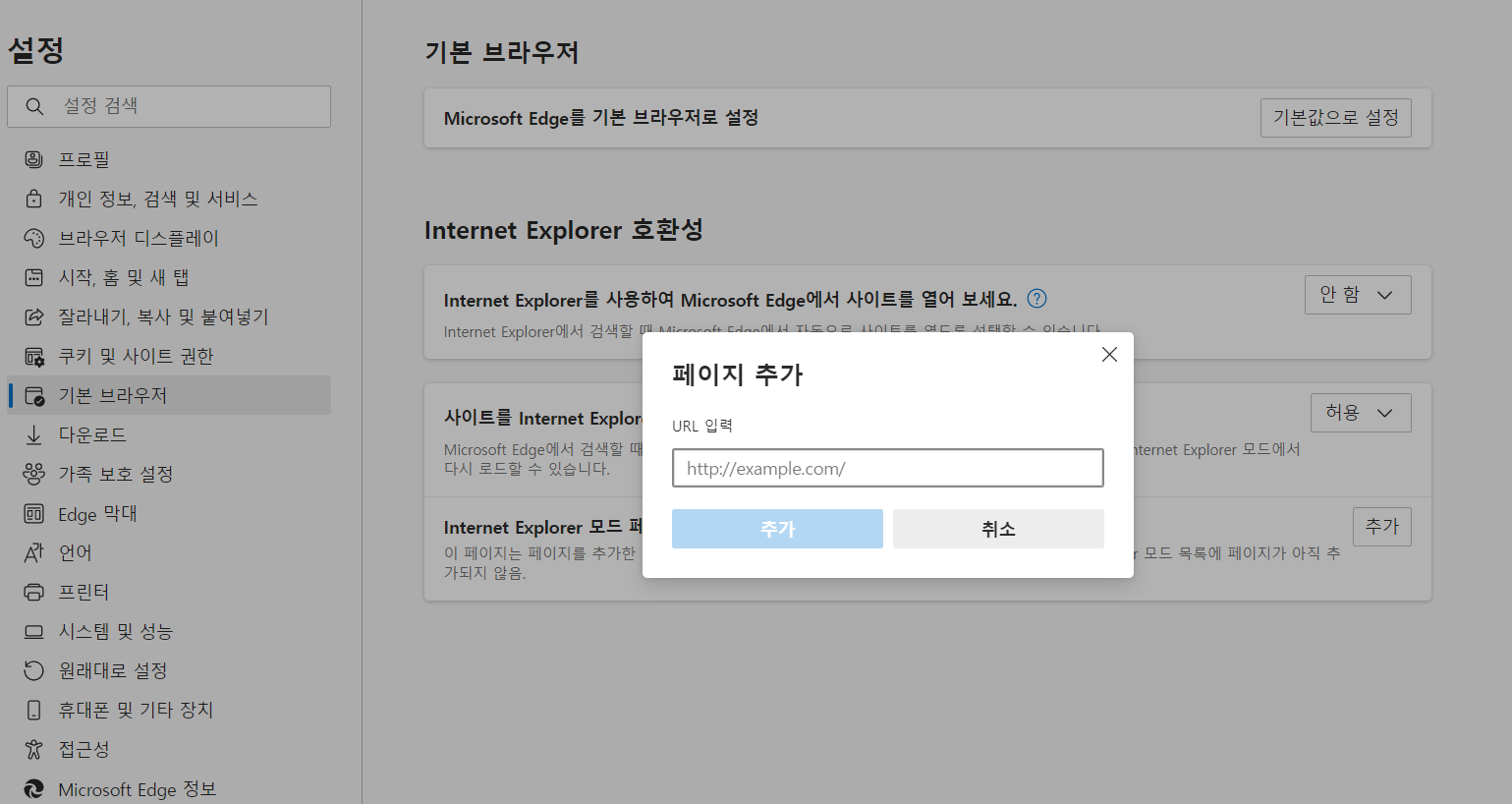The height and width of the screenshot is (804, 1512).
Task: Click the URL 입력 text field
Action: [887, 468]
